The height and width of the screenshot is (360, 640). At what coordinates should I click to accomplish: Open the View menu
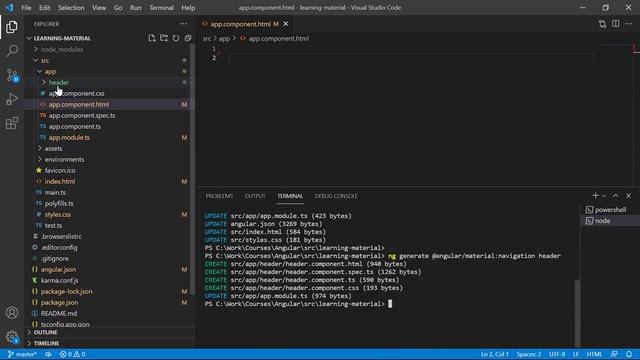99,8
